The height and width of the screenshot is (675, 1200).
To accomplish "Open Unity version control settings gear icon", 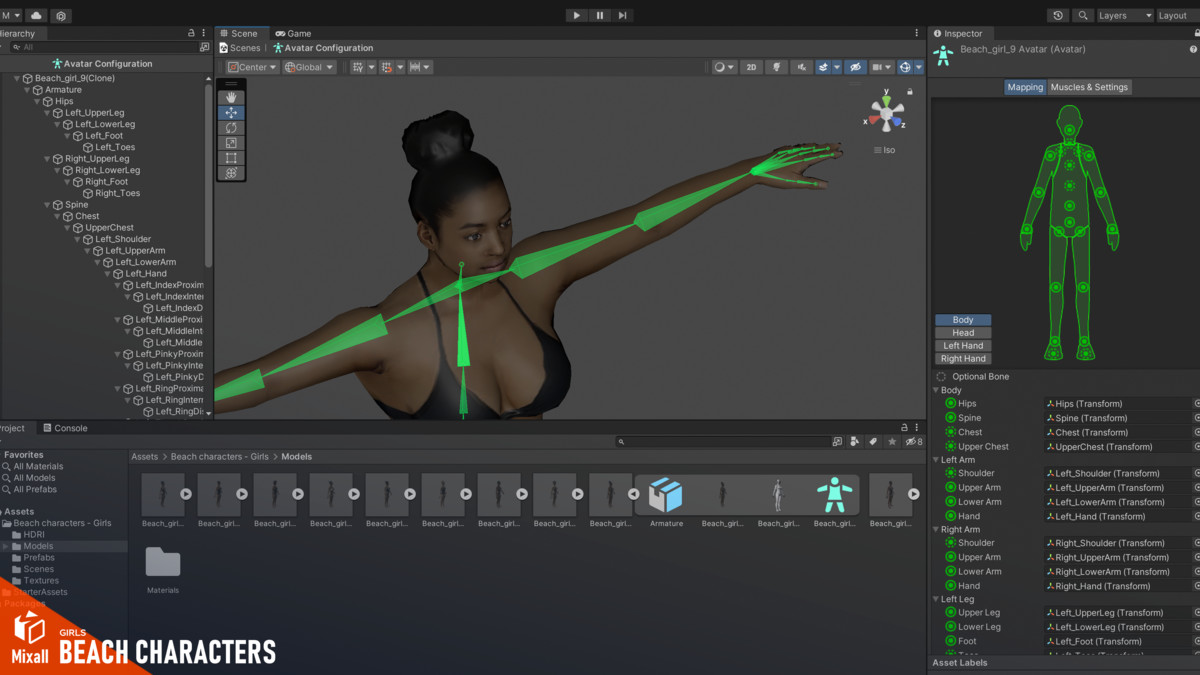I will click(x=61, y=16).
